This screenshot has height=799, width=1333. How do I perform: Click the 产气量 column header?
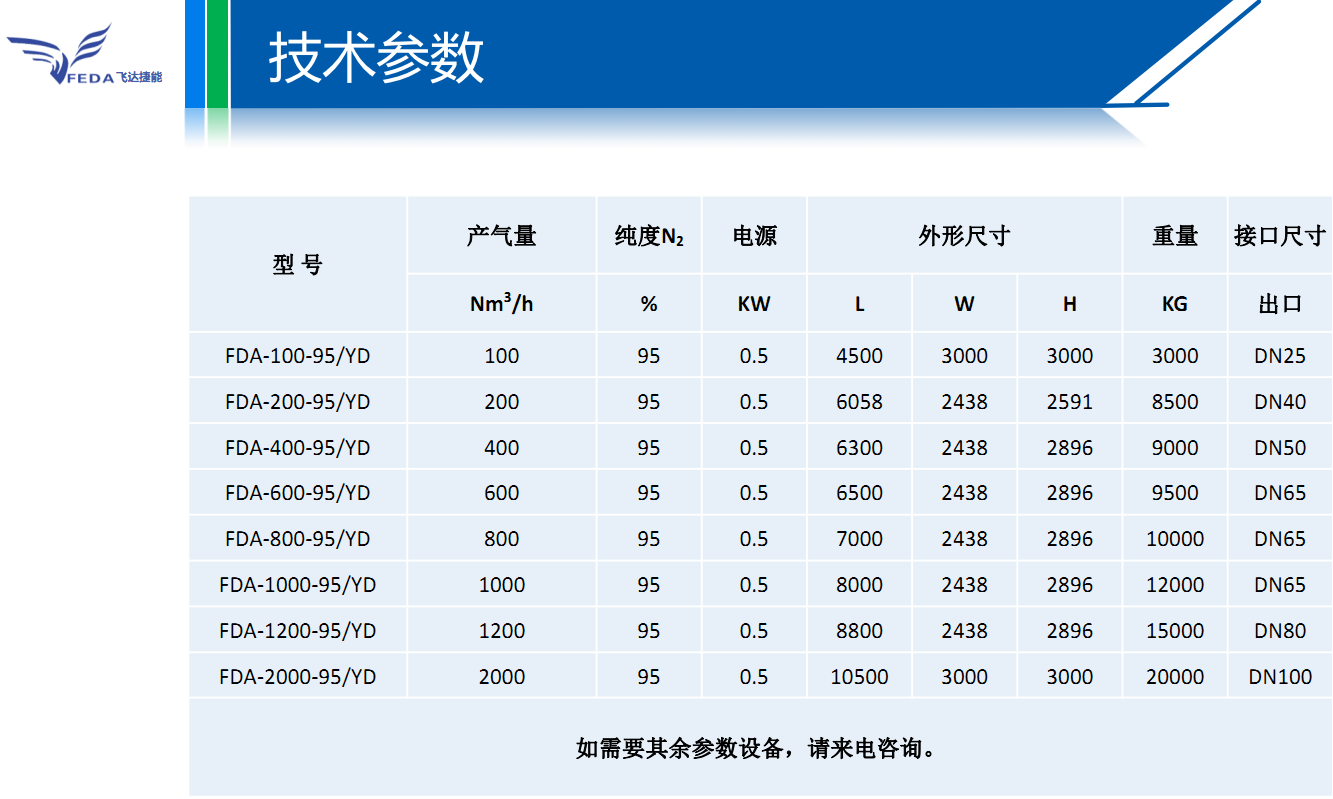coord(501,236)
